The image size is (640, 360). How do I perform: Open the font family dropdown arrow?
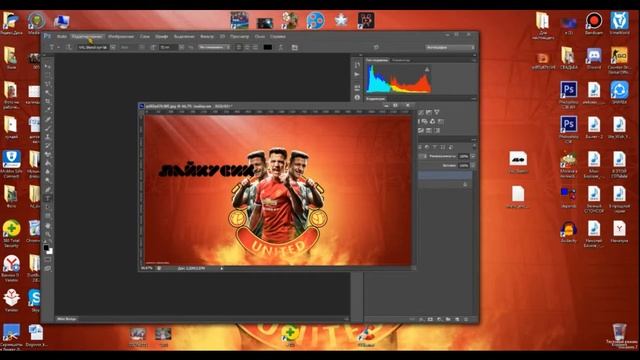tap(113, 47)
